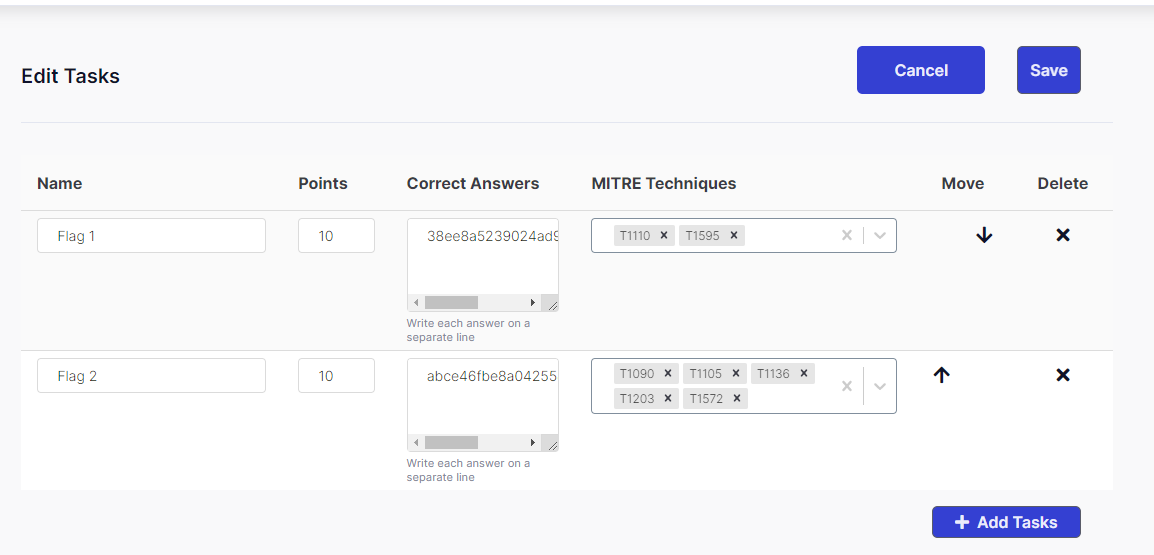Viewport: 1154px width, 555px height.
Task: Click the Cancel button
Action: [920, 70]
